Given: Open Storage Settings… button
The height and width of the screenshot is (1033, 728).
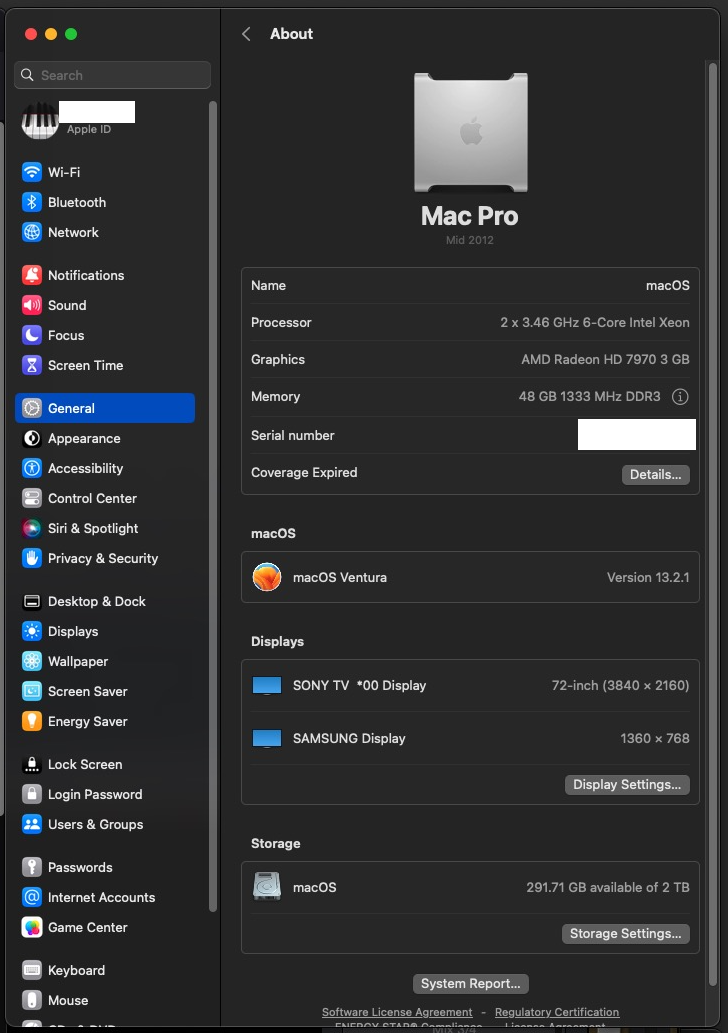Looking at the screenshot, I should click(626, 934).
